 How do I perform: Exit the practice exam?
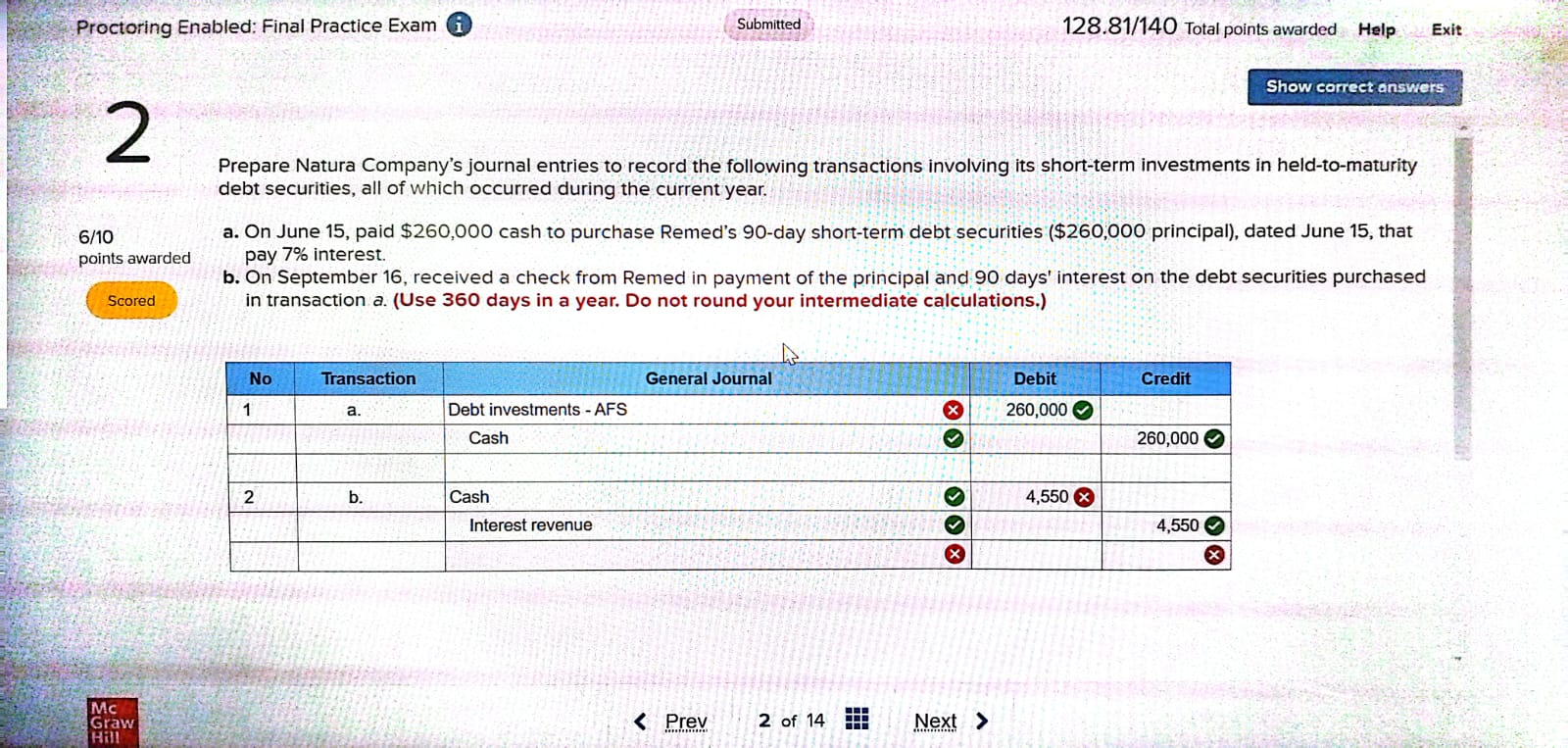(x=1445, y=29)
